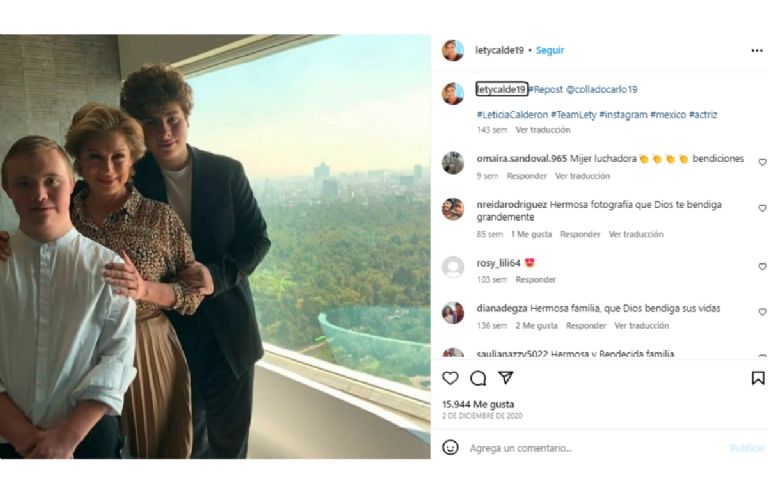Open the emoji picker in comment box

coord(451,448)
